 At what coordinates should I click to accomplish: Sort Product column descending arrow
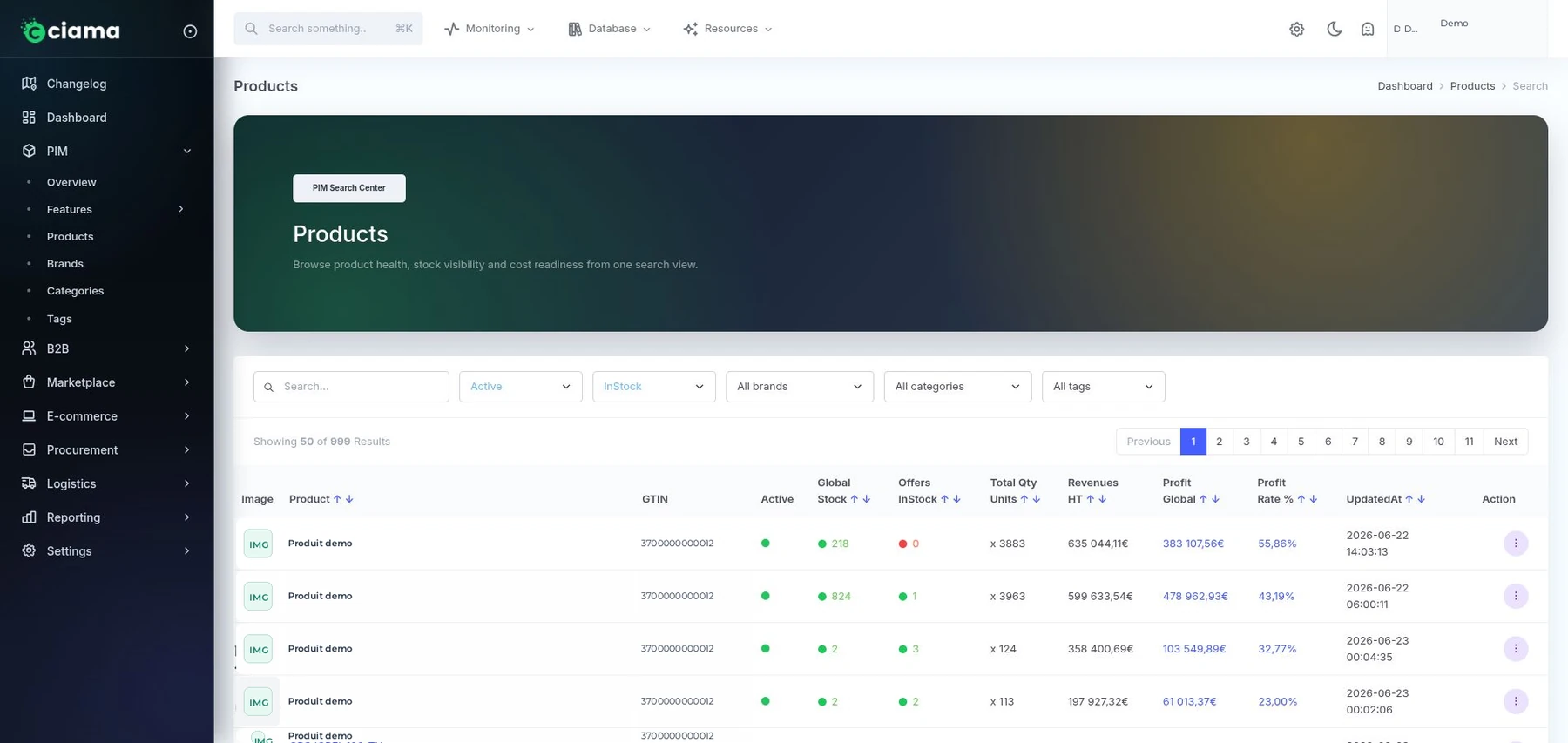(x=349, y=499)
